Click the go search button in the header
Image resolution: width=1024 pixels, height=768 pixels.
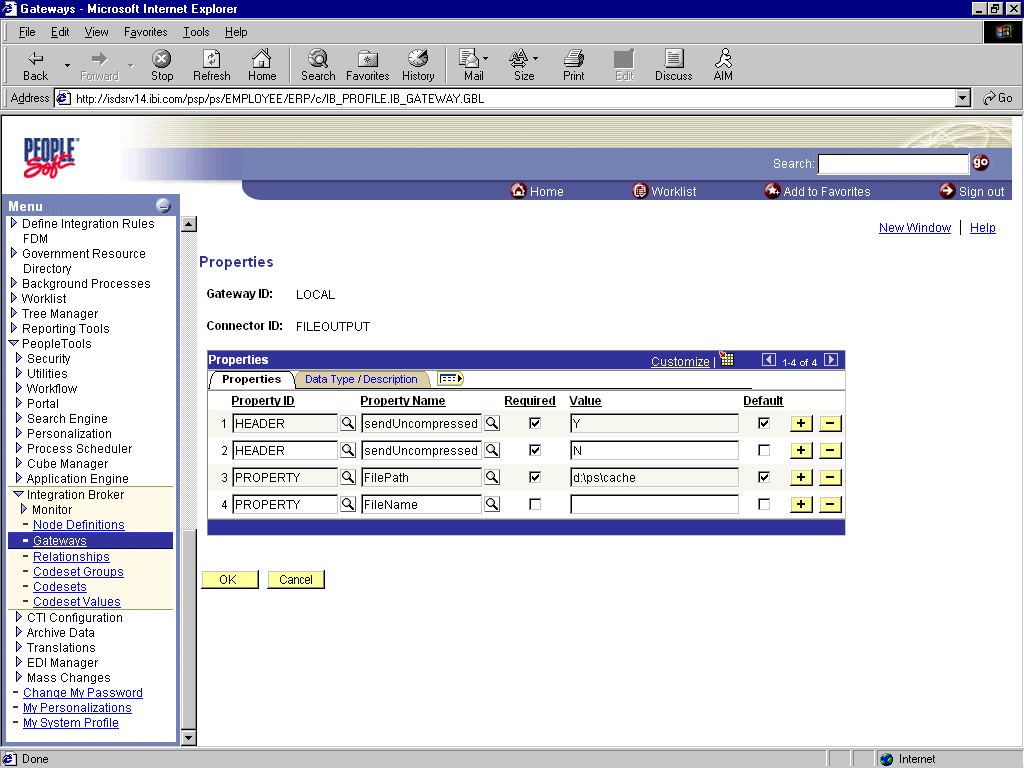[980, 162]
